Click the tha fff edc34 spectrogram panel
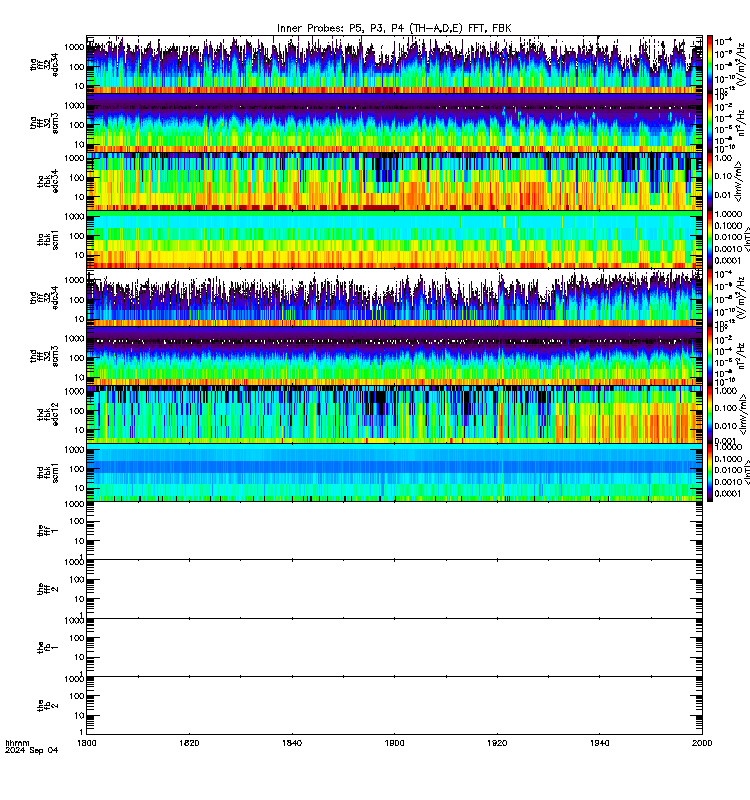 (x=394, y=64)
